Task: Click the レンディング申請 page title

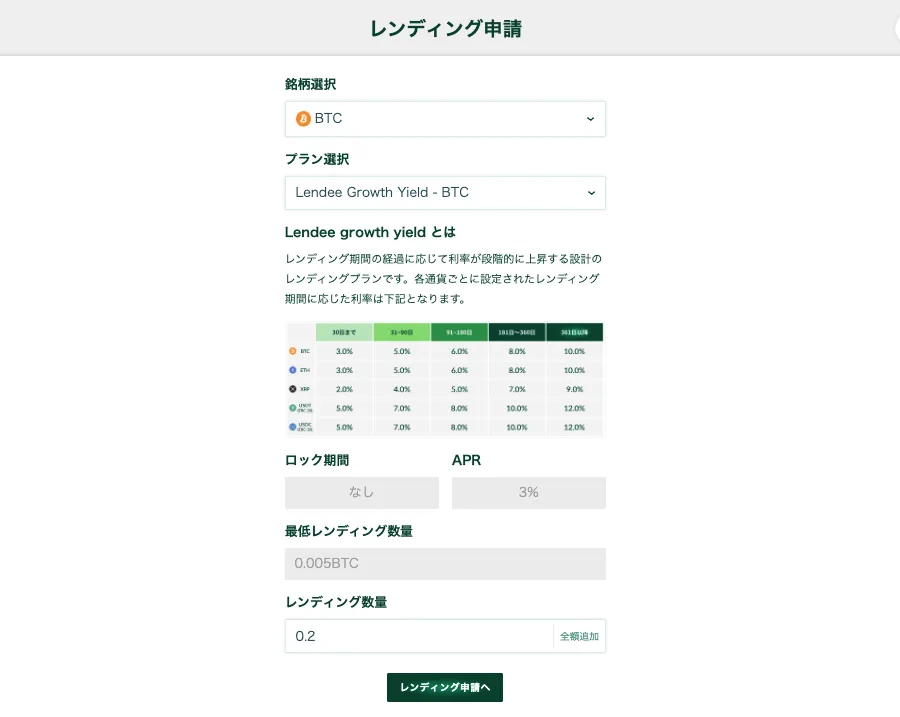Action: [445, 28]
